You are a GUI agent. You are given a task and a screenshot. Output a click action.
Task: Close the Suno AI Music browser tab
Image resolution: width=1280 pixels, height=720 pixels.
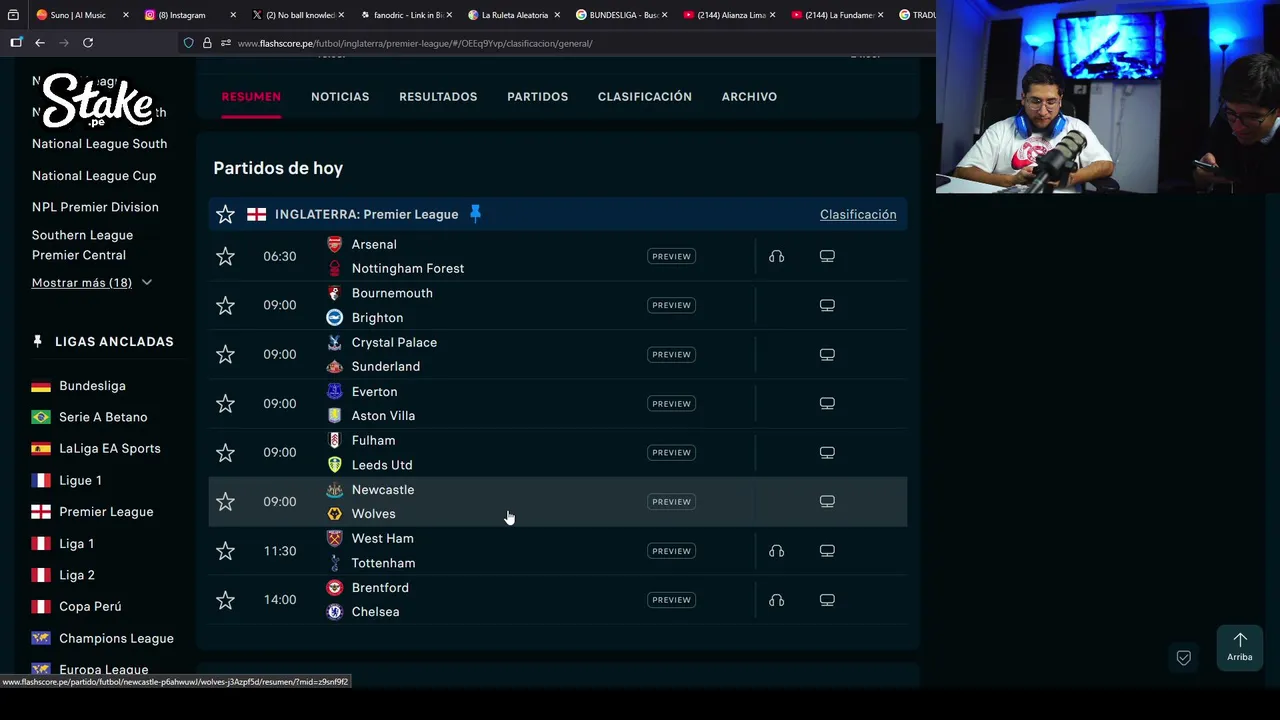[126, 15]
